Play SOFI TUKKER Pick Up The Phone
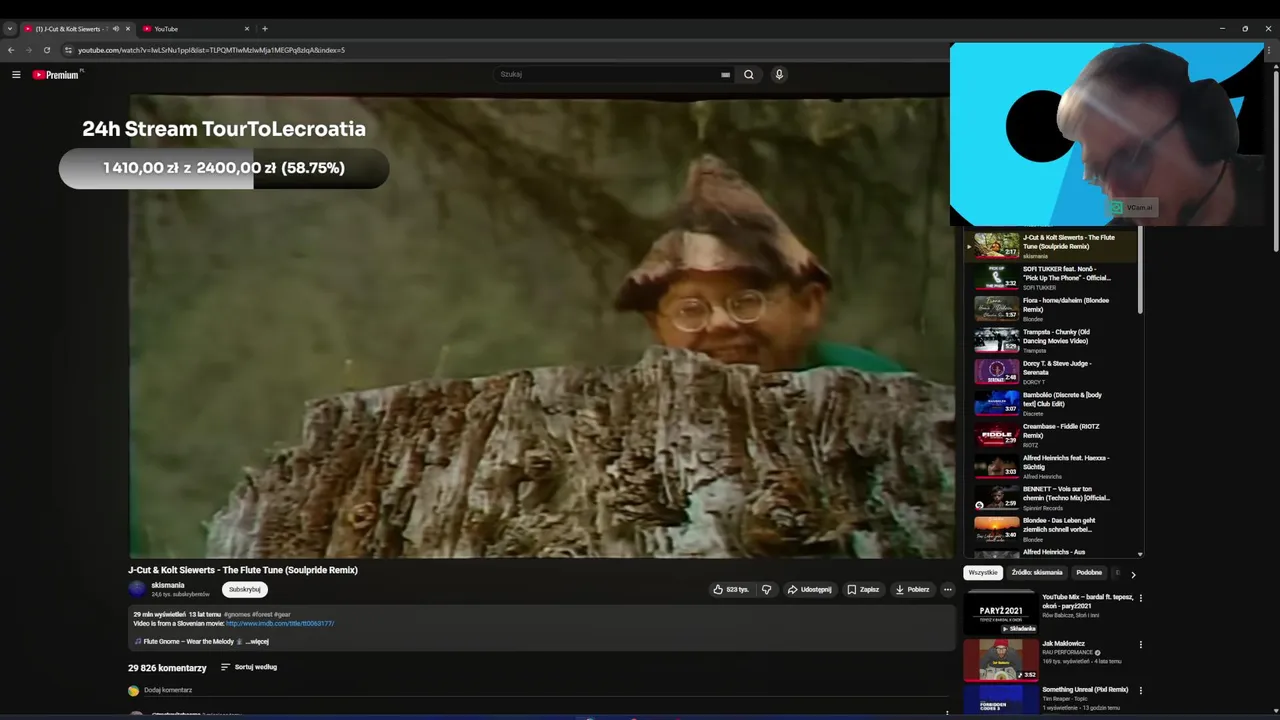This screenshot has height=720, width=1280. pos(1052,277)
